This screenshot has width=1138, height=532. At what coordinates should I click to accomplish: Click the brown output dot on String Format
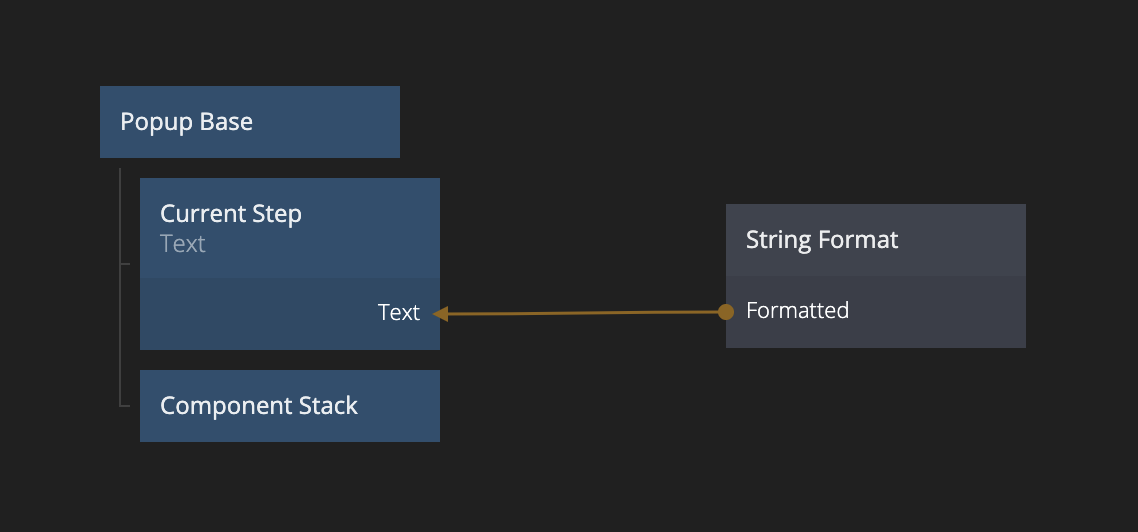[726, 312]
